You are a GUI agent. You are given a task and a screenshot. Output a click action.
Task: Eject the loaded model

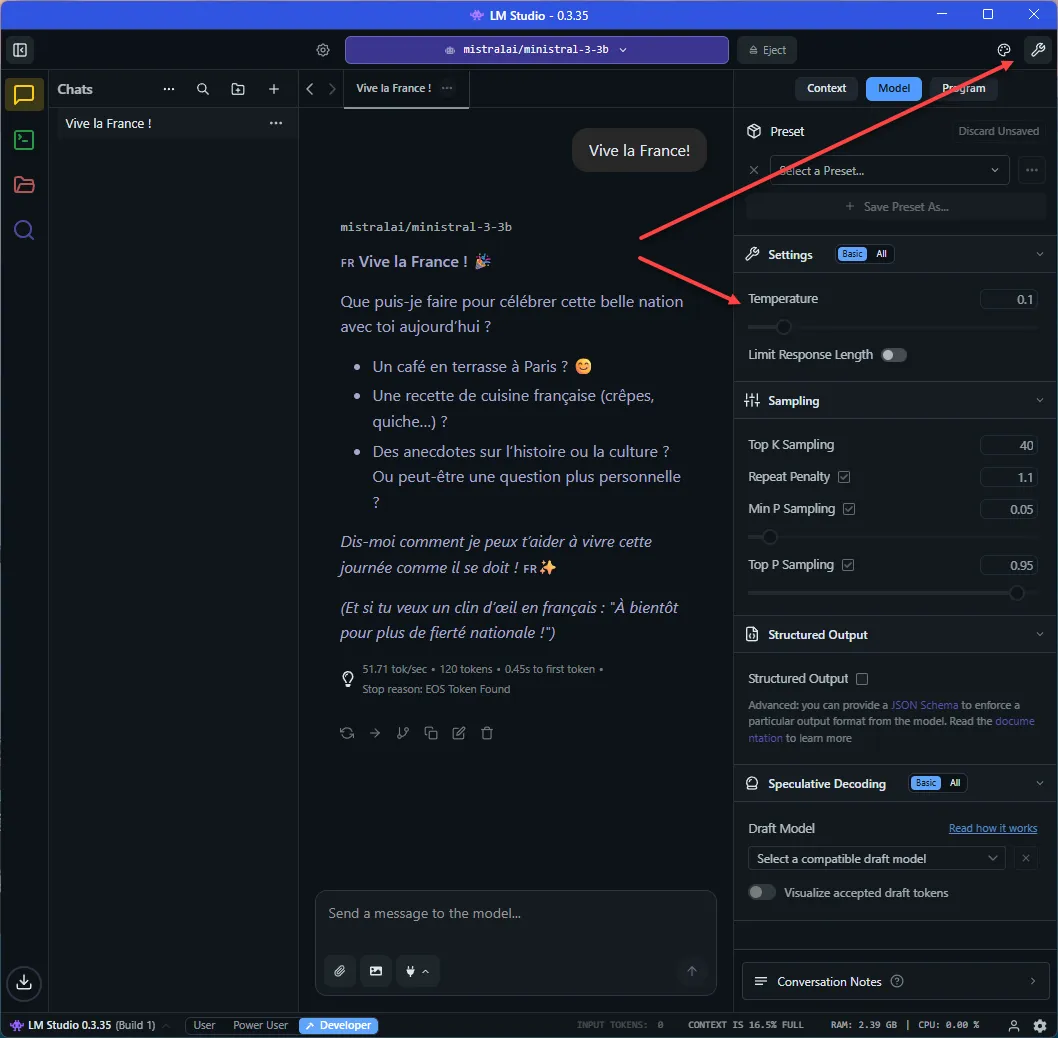click(x=766, y=50)
